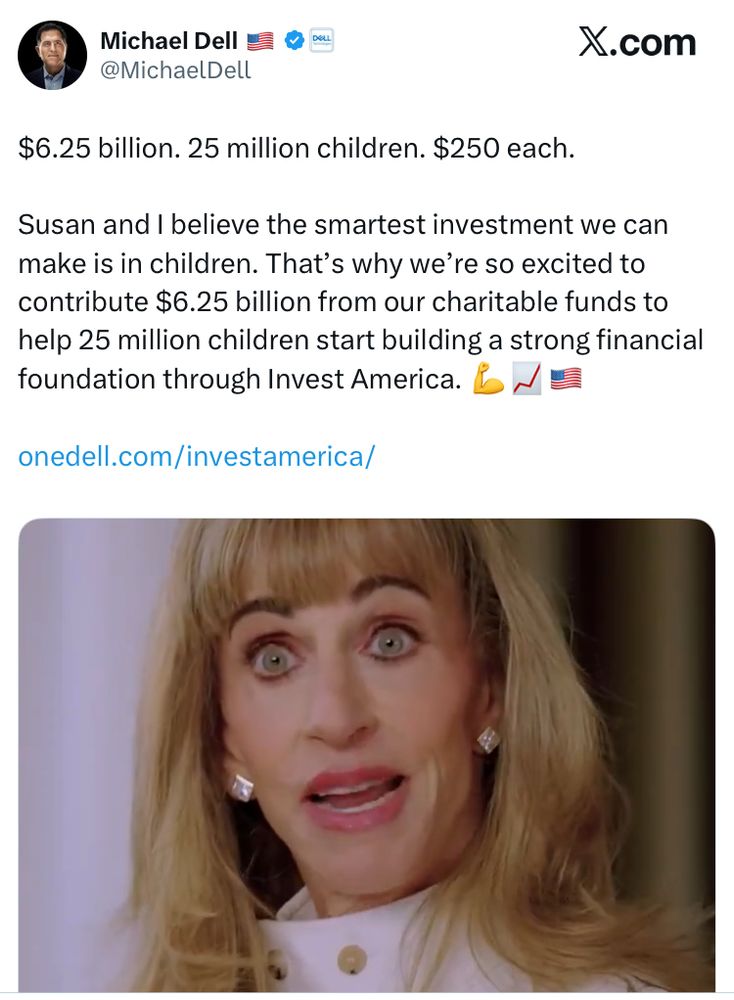The image size is (734, 1000).
Task: Follow the onedell.com/investamerica/ link
Action: pyautogui.click(x=196, y=456)
